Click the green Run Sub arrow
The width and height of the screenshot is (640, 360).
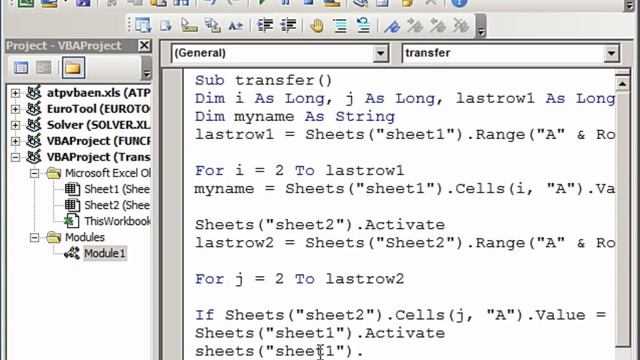[262, 3]
